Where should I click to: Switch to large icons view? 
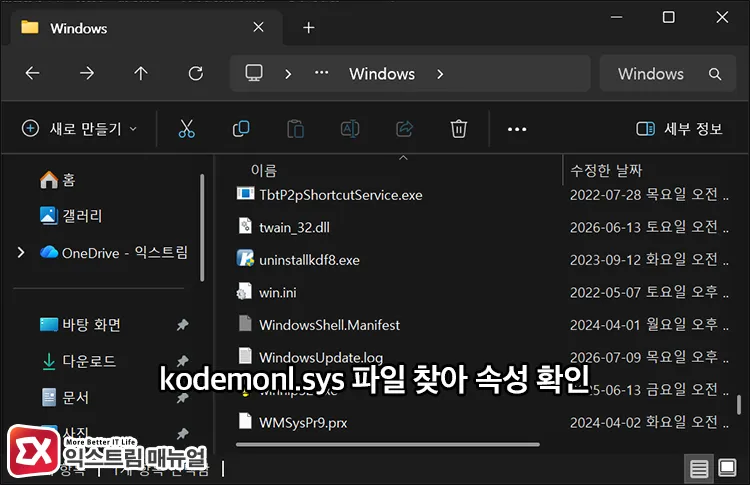pyautogui.click(x=727, y=468)
